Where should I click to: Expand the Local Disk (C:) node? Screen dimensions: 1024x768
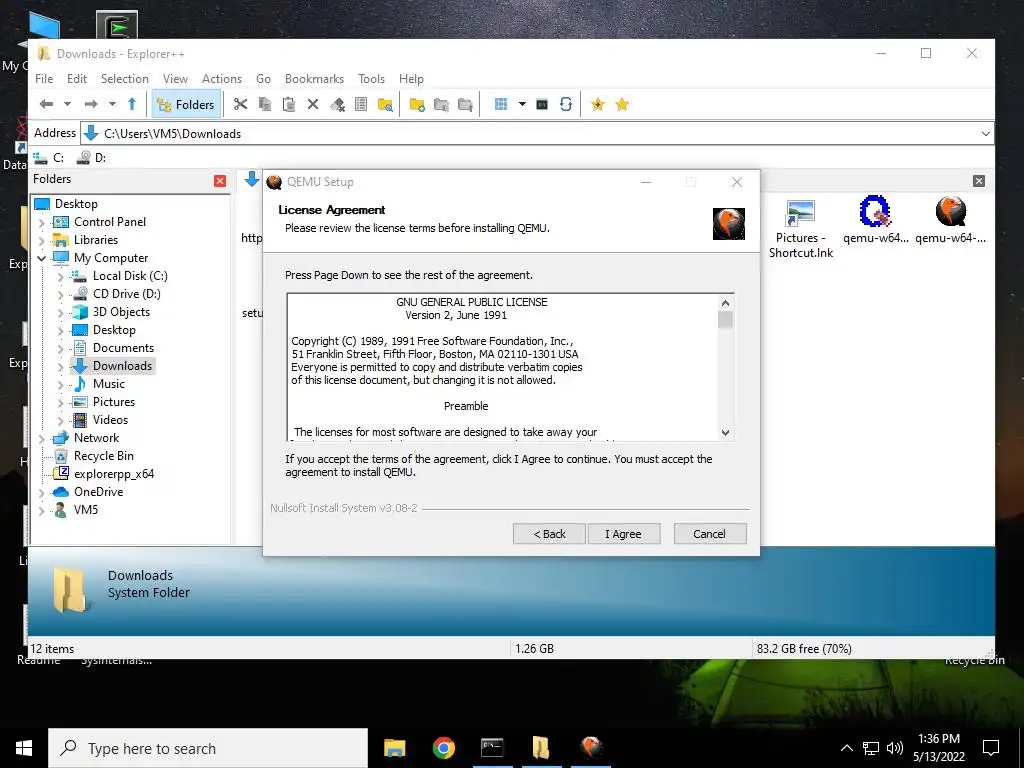[61, 276]
